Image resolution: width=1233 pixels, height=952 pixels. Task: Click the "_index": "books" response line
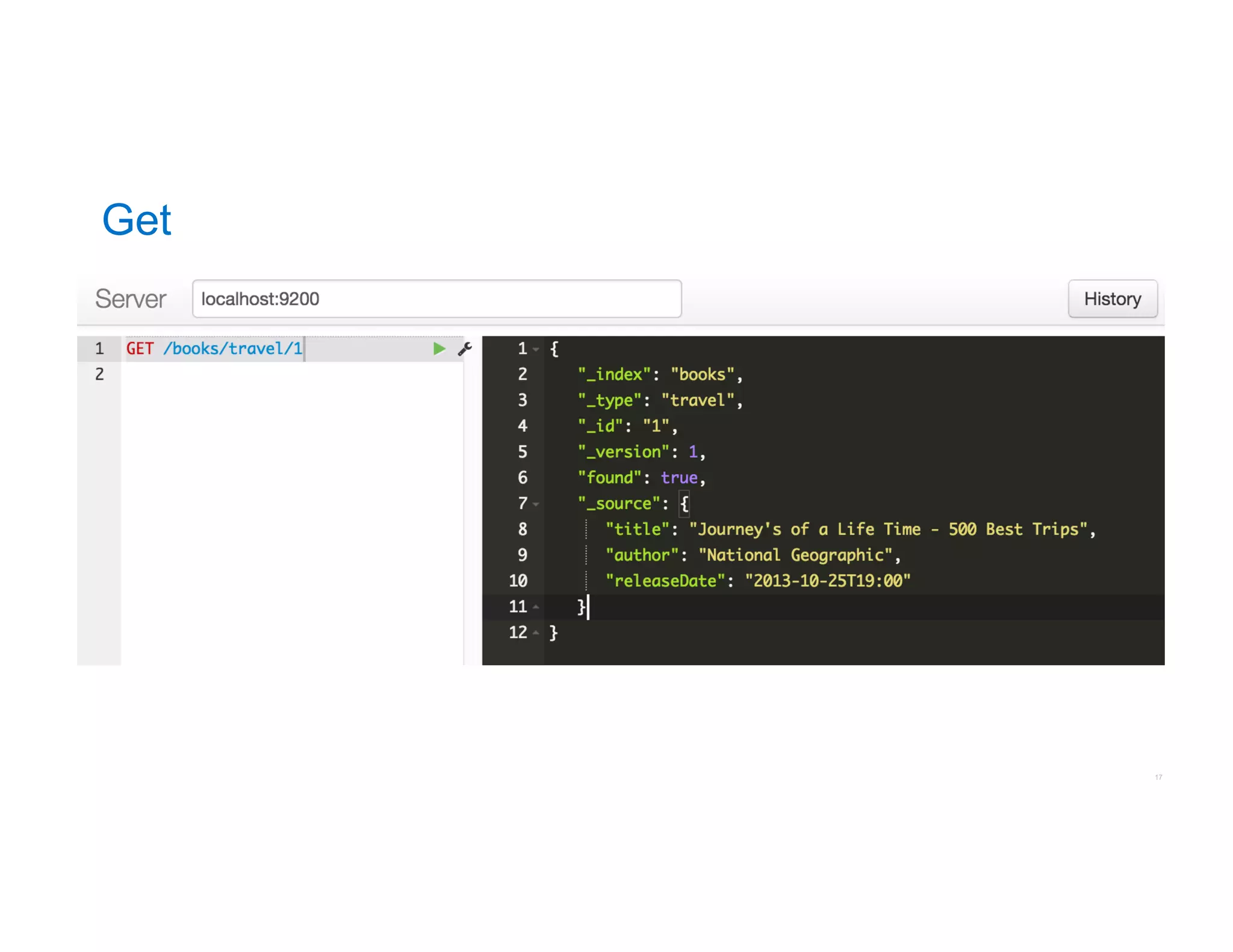coord(659,374)
